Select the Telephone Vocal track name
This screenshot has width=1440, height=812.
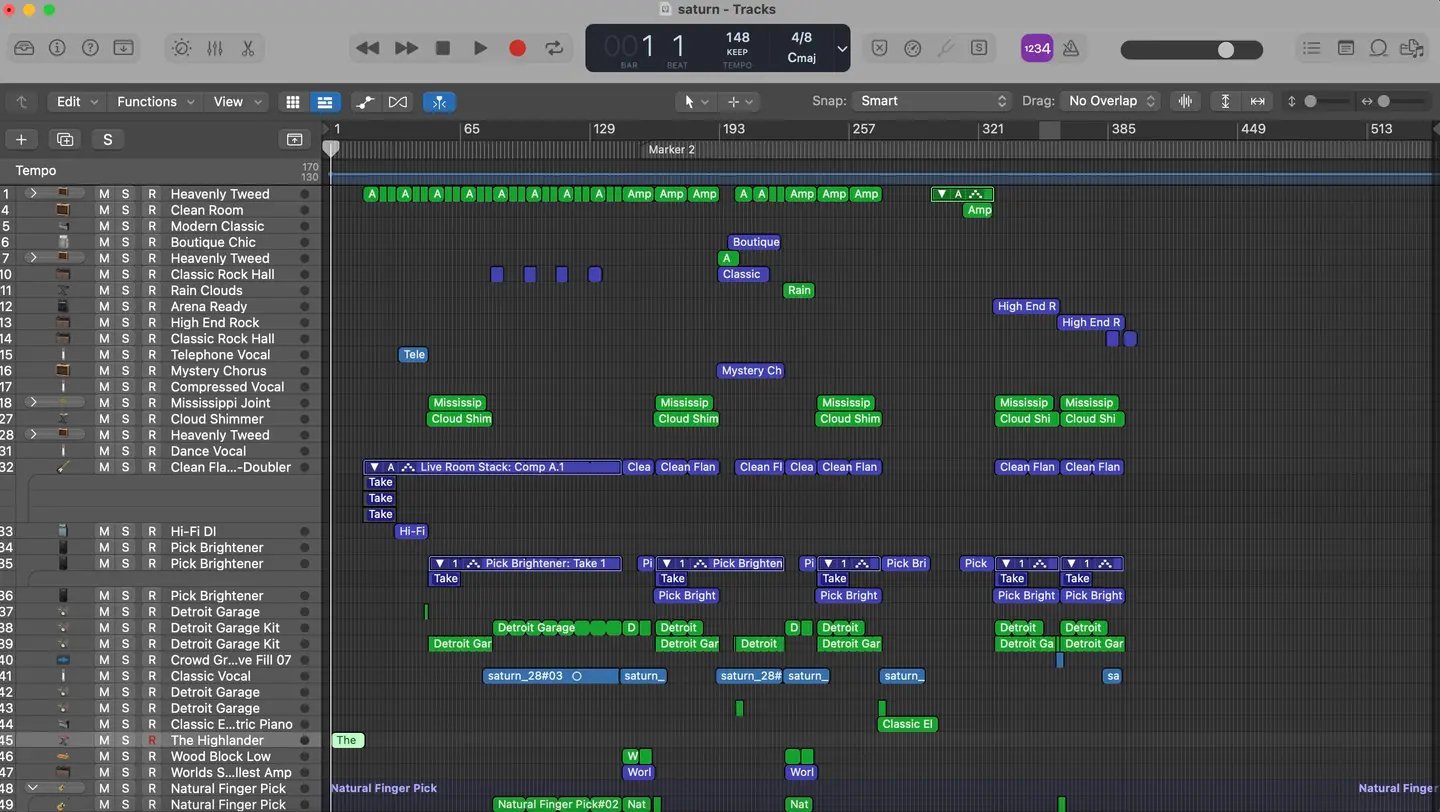pyautogui.click(x=220, y=354)
